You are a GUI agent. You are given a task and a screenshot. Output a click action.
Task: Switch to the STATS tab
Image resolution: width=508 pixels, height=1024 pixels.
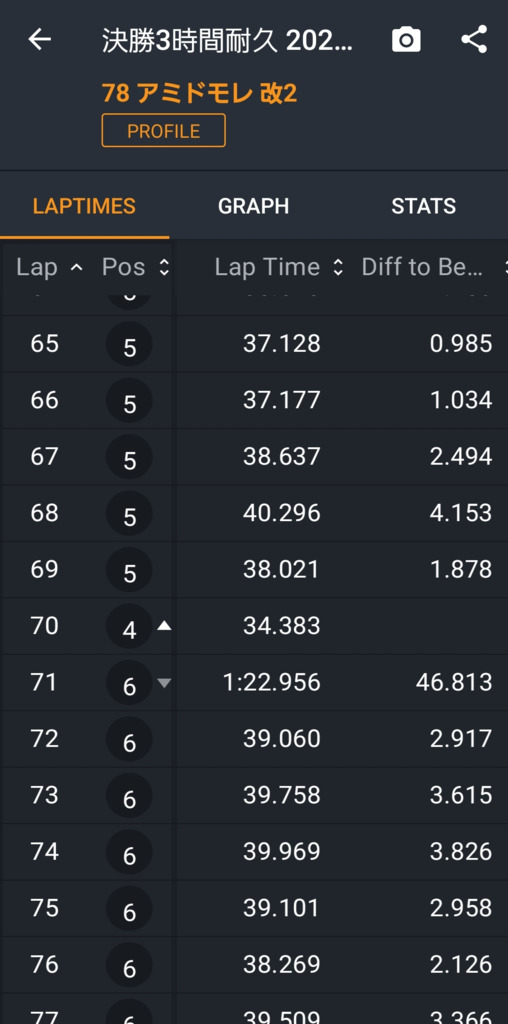pyautogui.click(x=423, y=206)
